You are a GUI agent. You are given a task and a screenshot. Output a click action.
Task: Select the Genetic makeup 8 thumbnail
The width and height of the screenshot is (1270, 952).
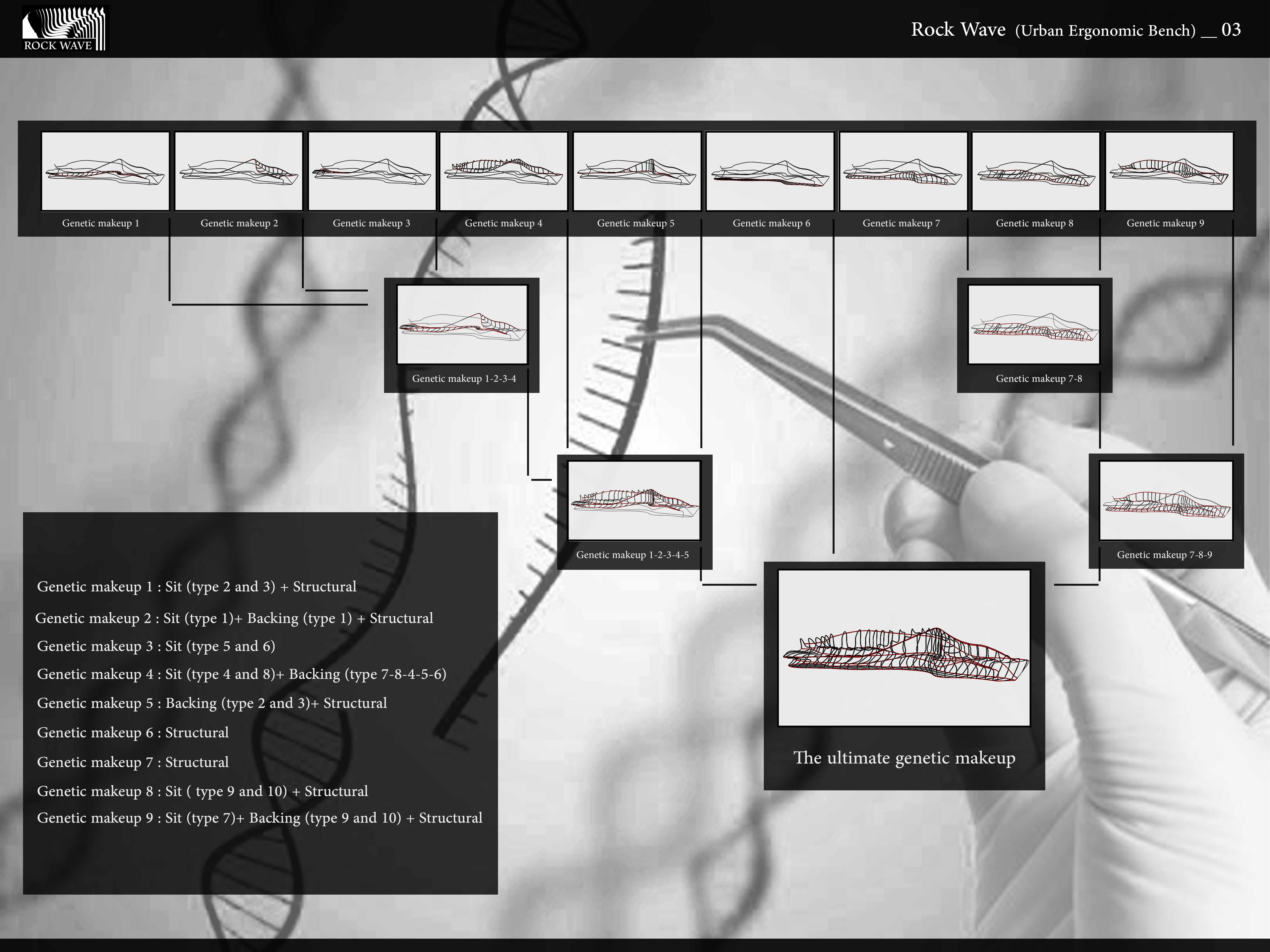1035,171
